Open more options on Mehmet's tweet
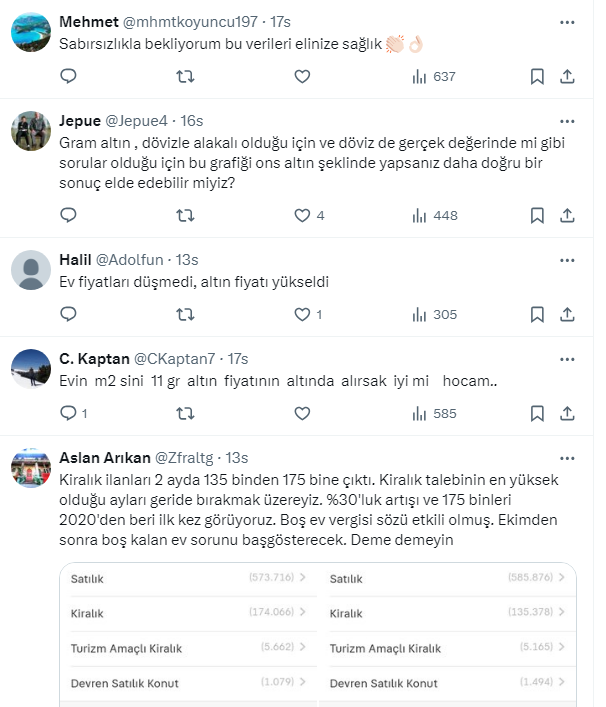This screenshot has height=707, width=606. coord(568,21)
